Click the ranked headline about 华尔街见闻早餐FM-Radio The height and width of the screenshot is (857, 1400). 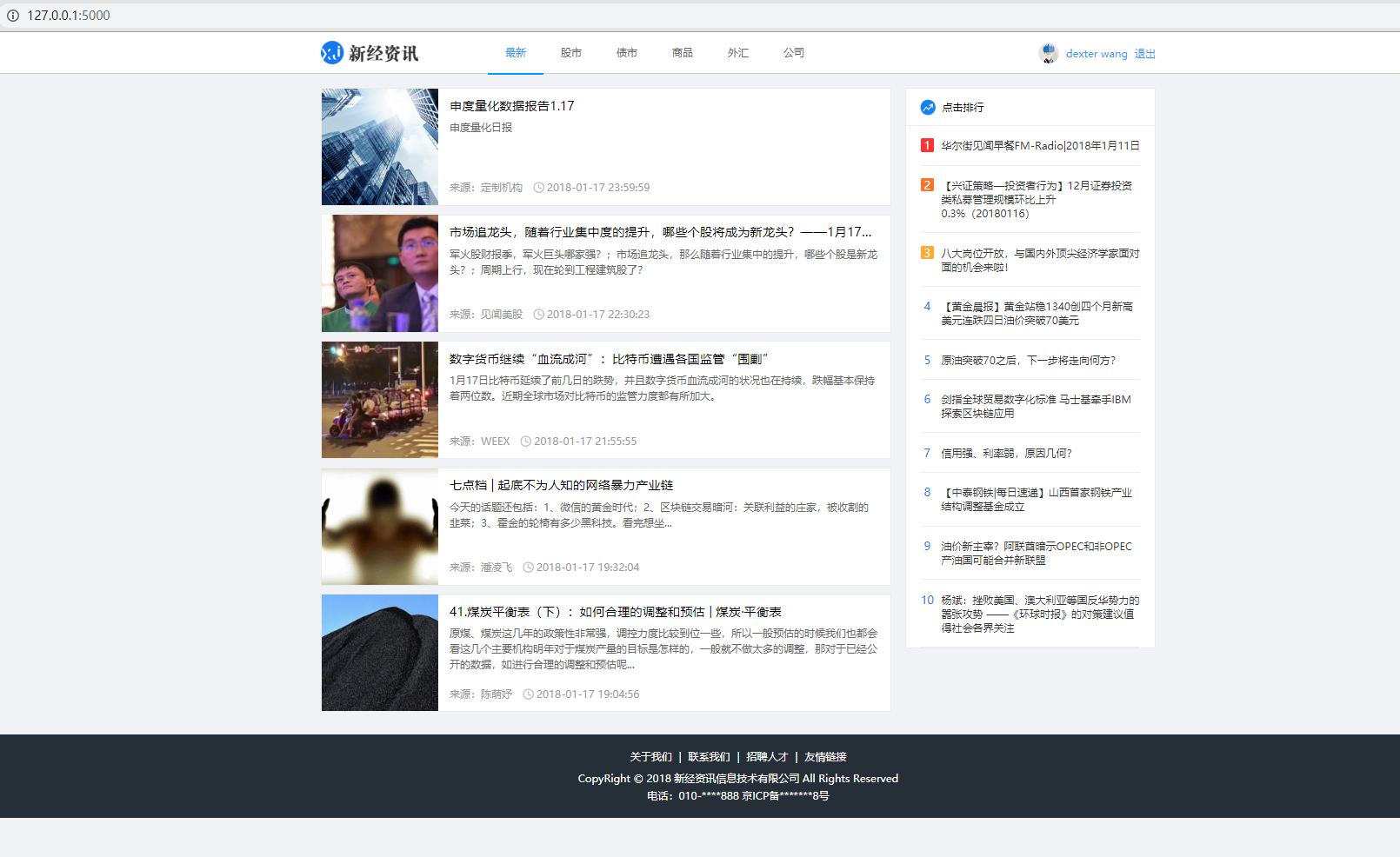click(x=1037, y=145)
